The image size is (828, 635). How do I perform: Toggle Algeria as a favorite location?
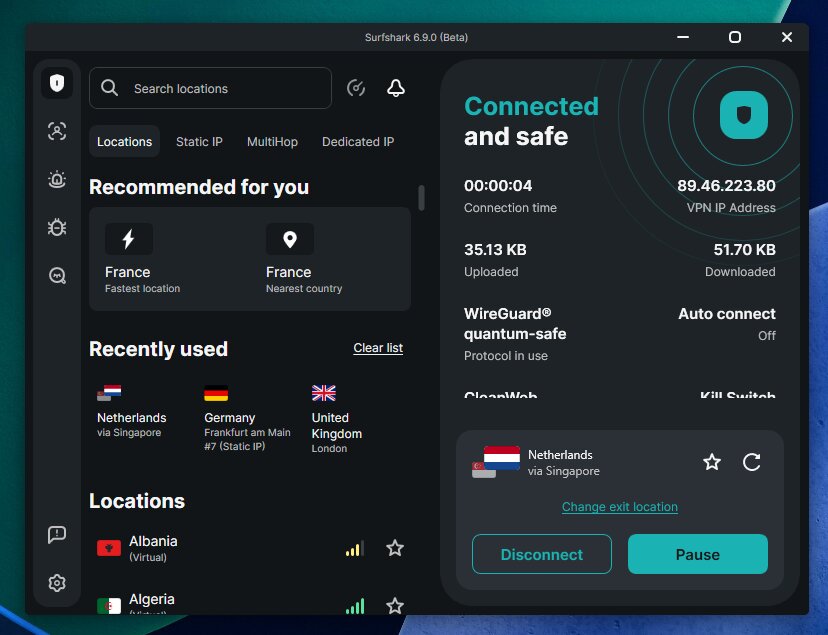[x=395, y=605]
